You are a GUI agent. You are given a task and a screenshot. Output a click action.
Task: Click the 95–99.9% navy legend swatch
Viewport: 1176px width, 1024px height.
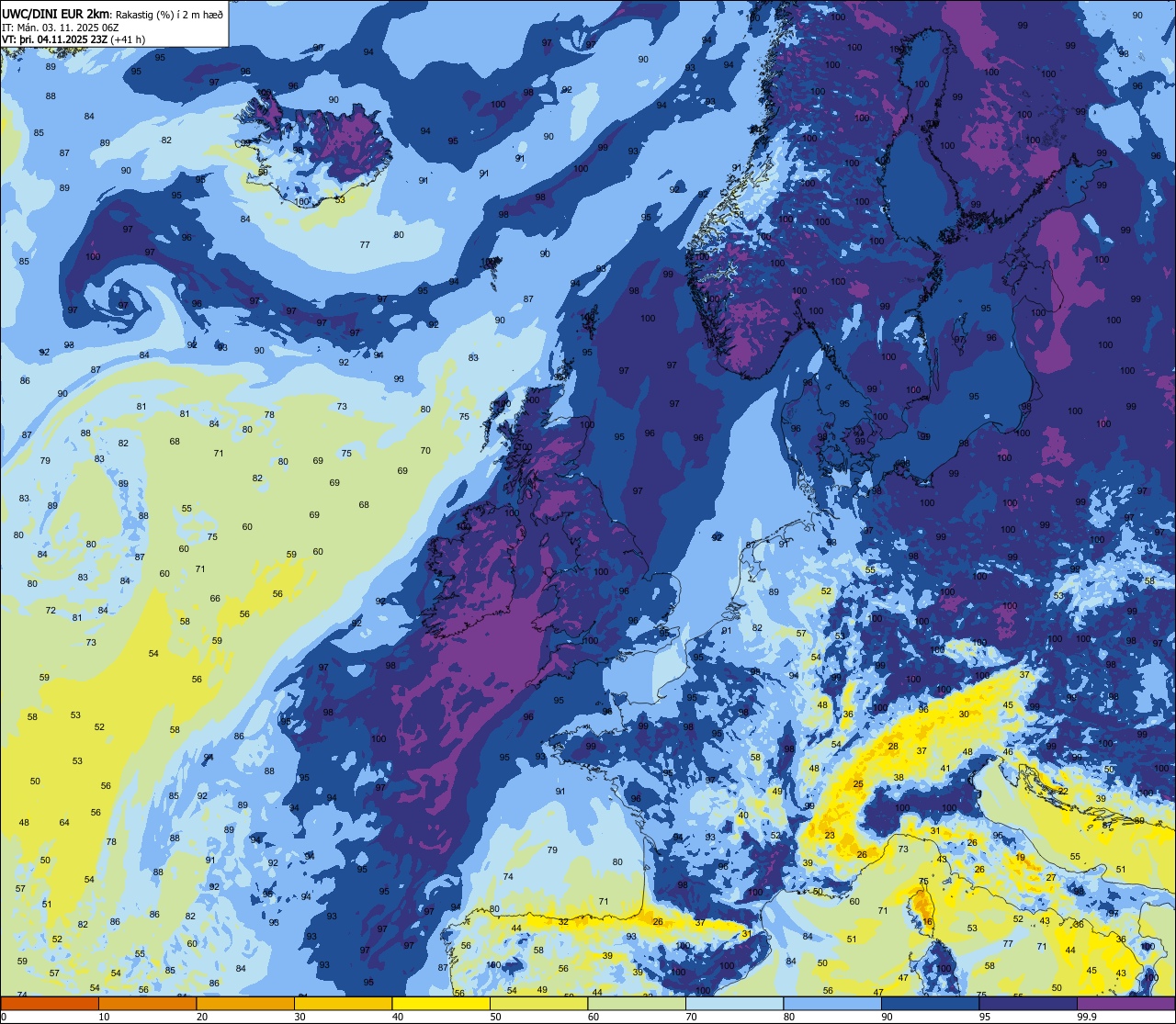click(x=1028, y=1003)
